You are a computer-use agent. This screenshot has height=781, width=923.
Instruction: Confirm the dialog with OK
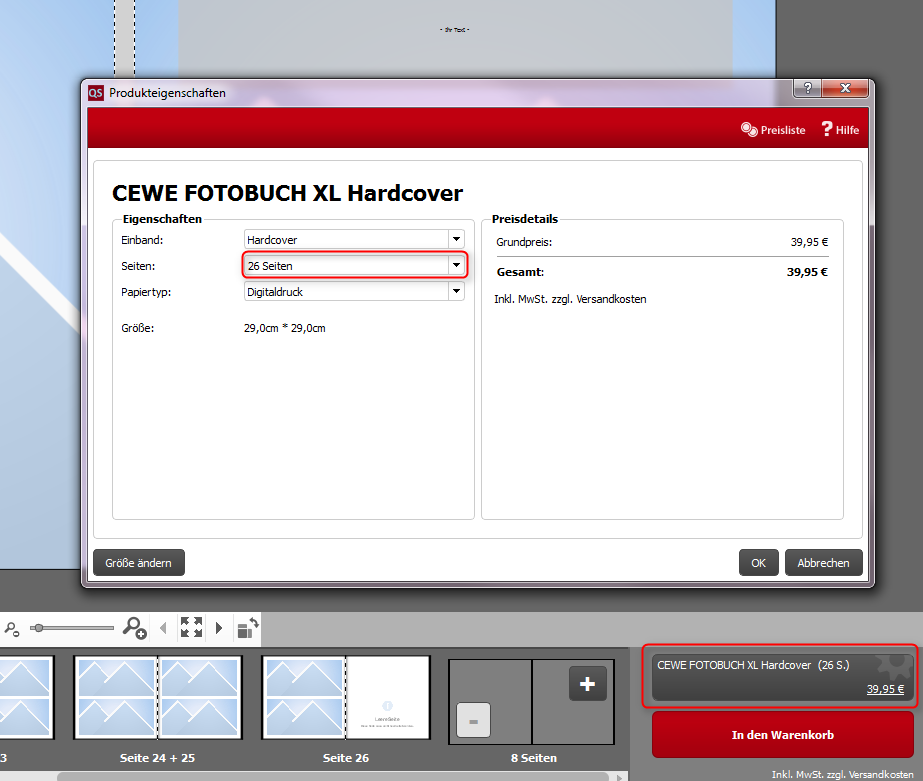tap(758, 563)
